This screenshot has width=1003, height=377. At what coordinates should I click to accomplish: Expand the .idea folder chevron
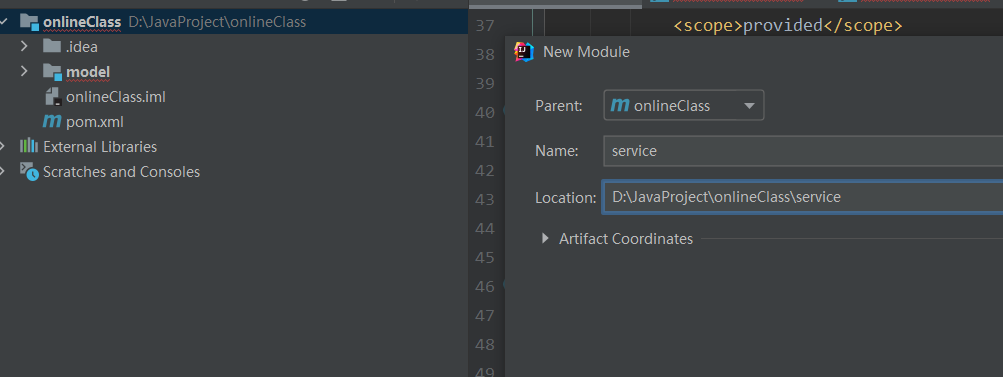pos(24,46)
